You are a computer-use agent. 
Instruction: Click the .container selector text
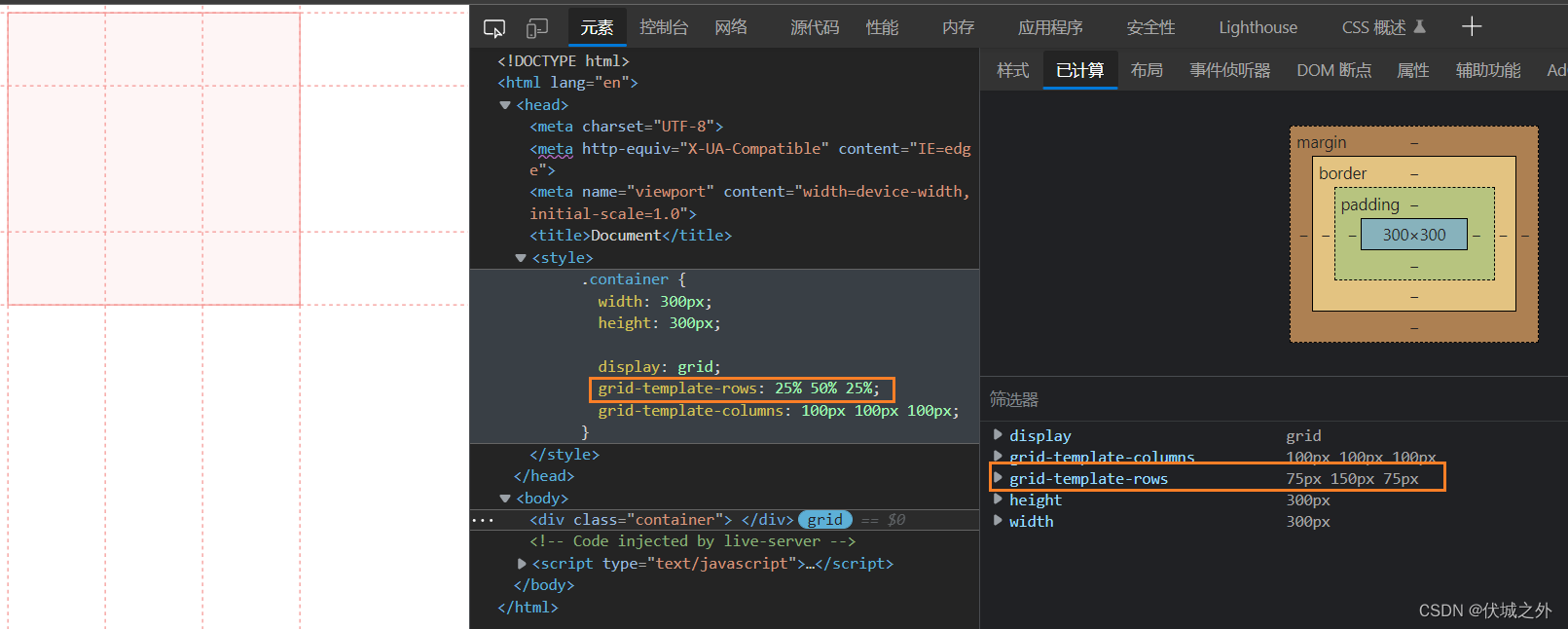(x=625, y=279)
